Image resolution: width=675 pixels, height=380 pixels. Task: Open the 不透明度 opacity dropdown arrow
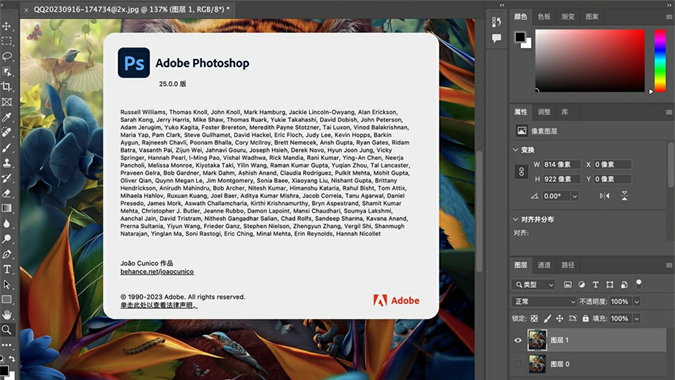[637, 302]
